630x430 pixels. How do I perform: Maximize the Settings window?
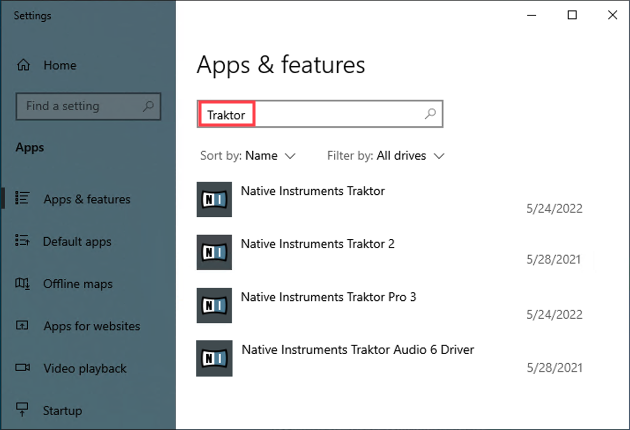[x=572, y=15]
